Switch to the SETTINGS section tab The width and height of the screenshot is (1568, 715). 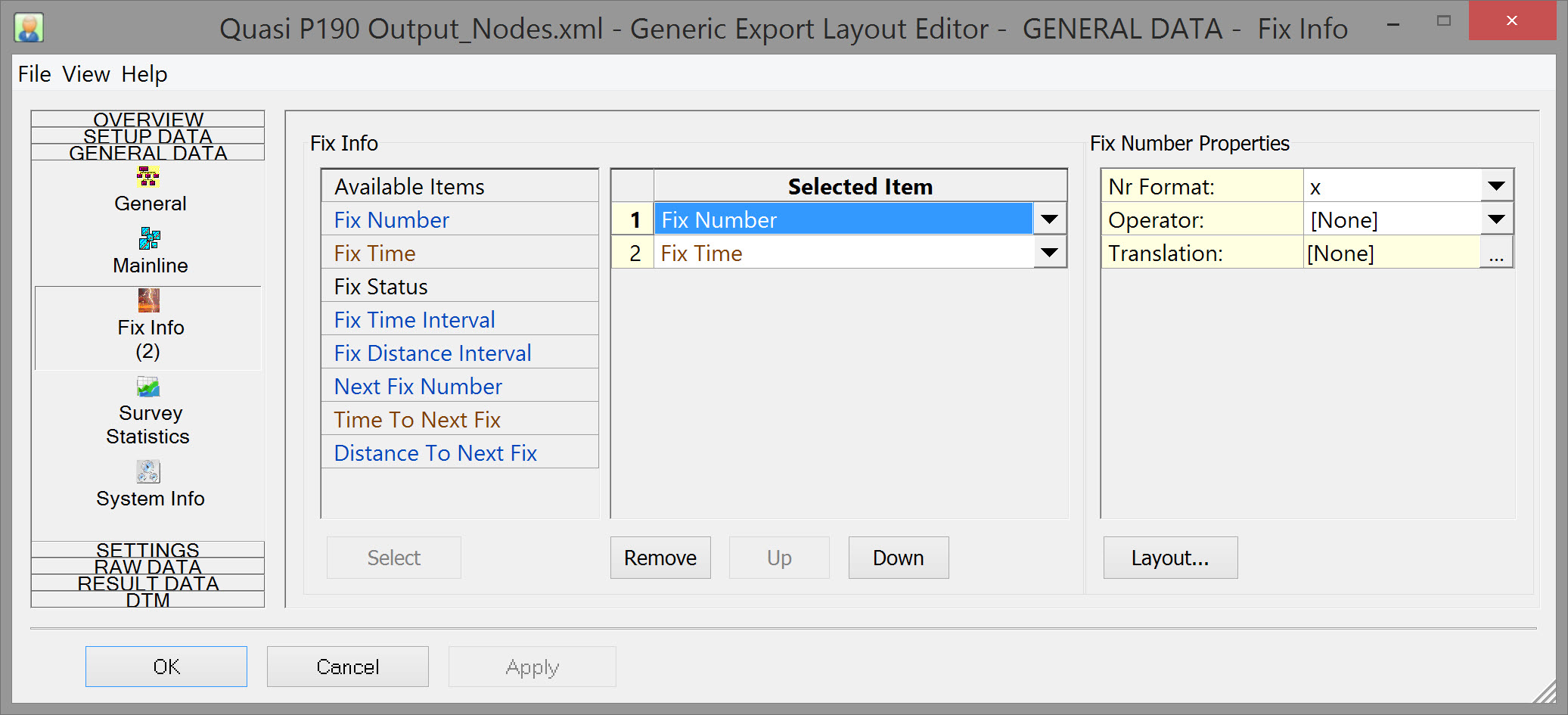tap(147, 550)
